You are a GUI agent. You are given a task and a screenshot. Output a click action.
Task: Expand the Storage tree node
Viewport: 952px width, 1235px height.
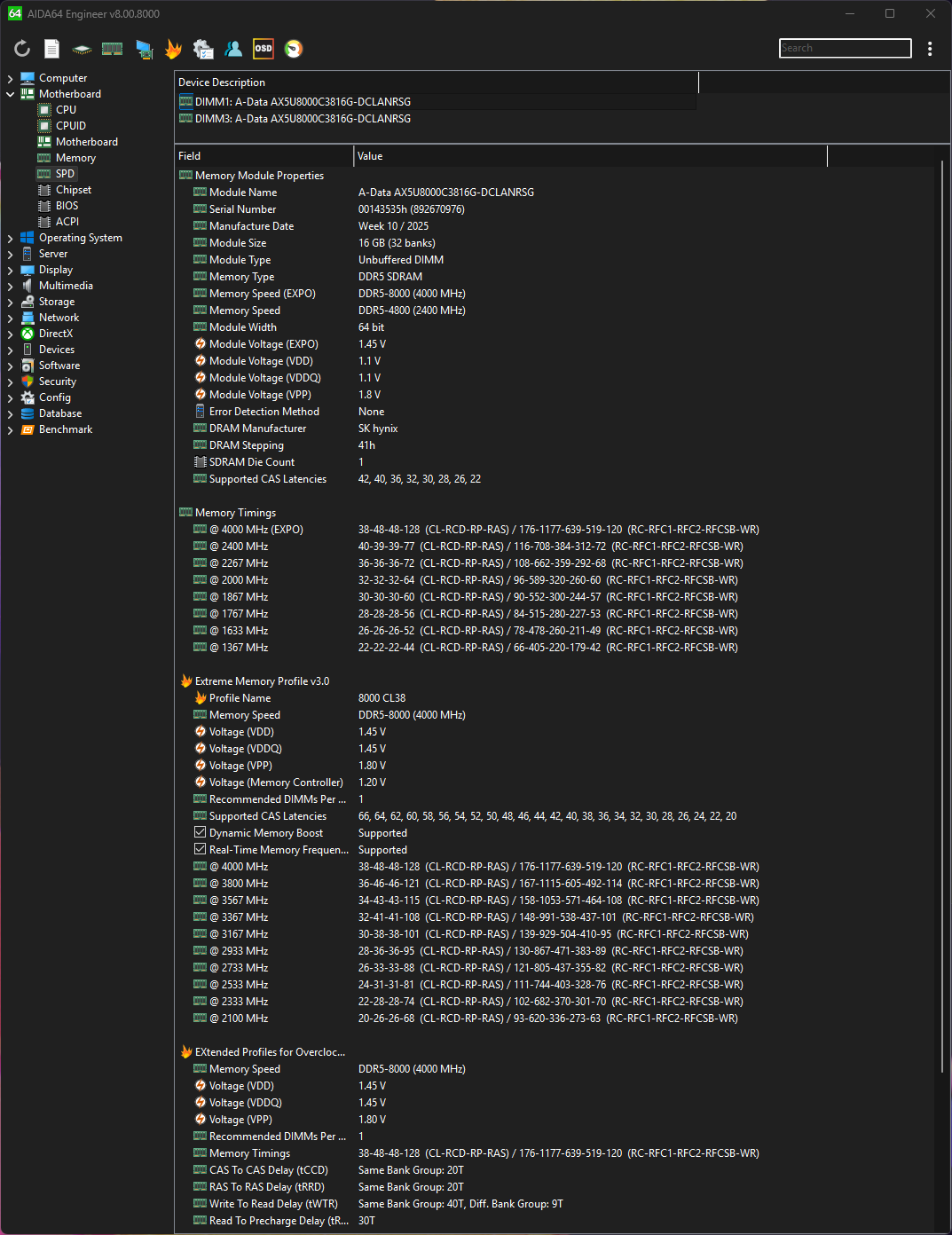point(10,302)
